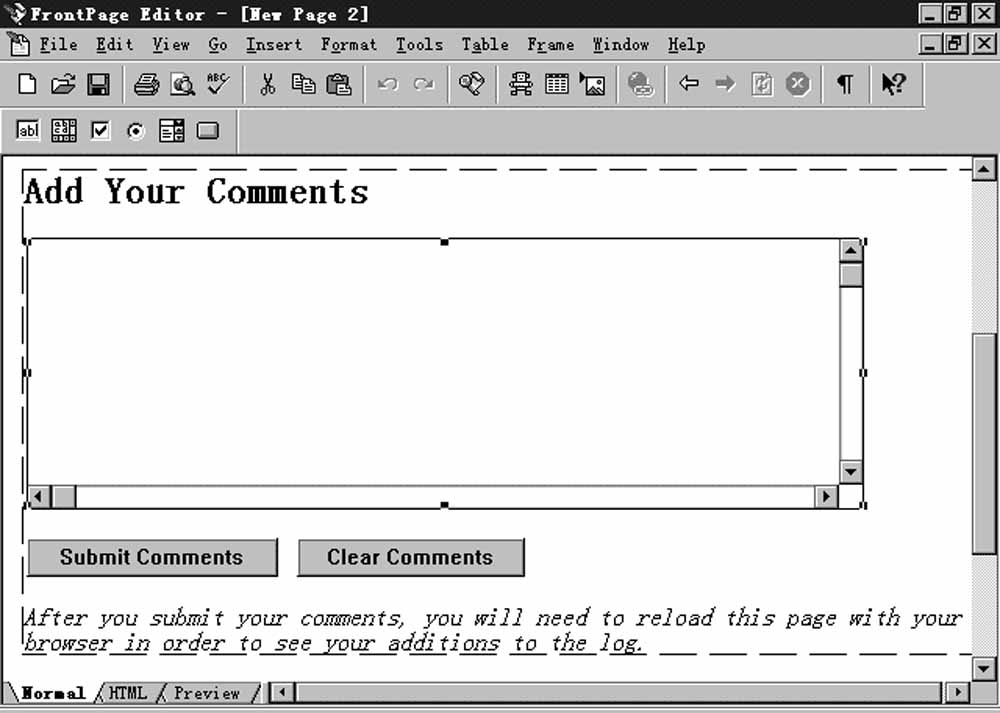
Task: Click the page's horizontal scroll-right arrow
Action: (x=957, y=693)
